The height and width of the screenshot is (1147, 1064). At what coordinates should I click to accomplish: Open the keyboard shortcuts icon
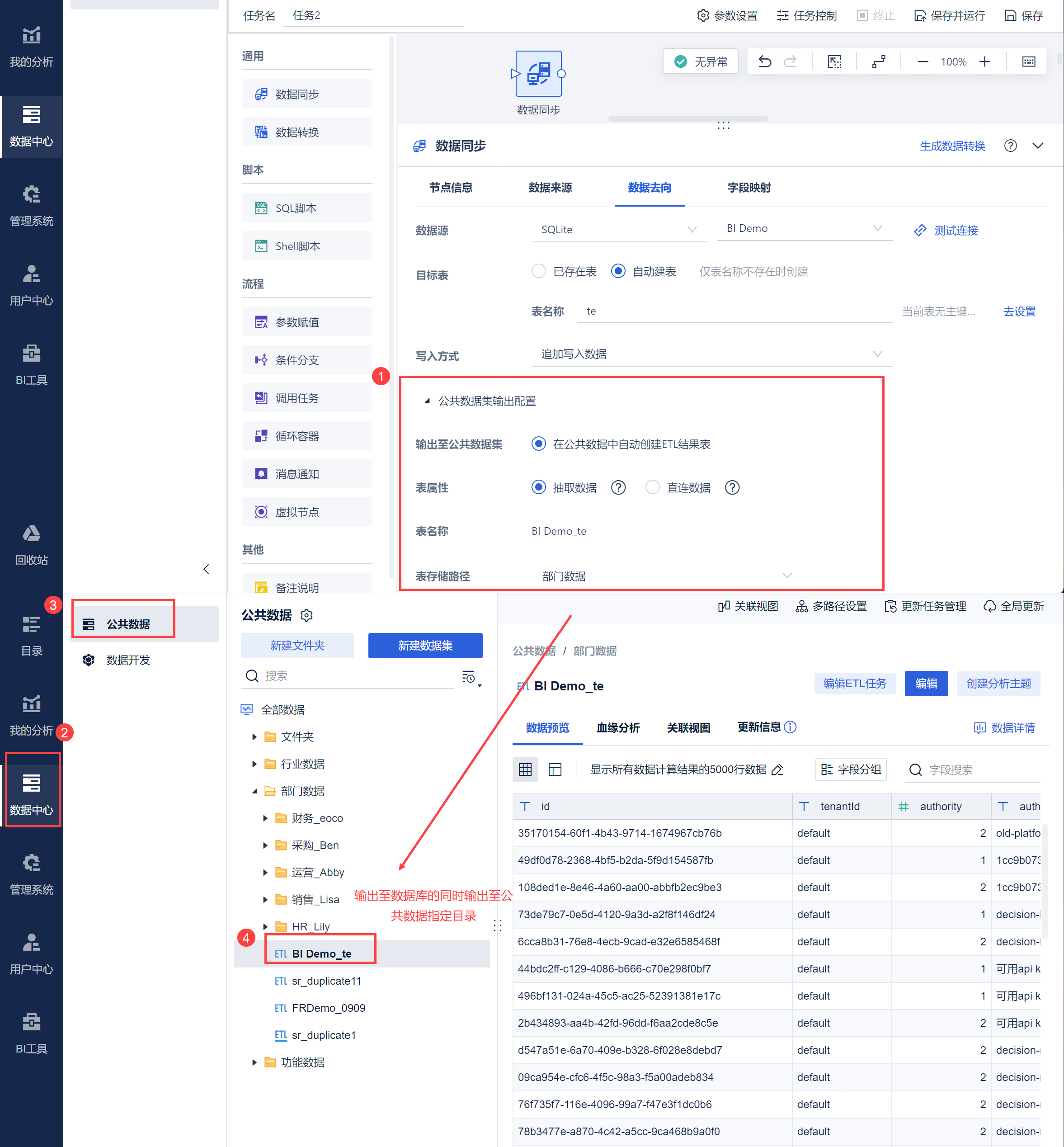tap(1028, 61)
